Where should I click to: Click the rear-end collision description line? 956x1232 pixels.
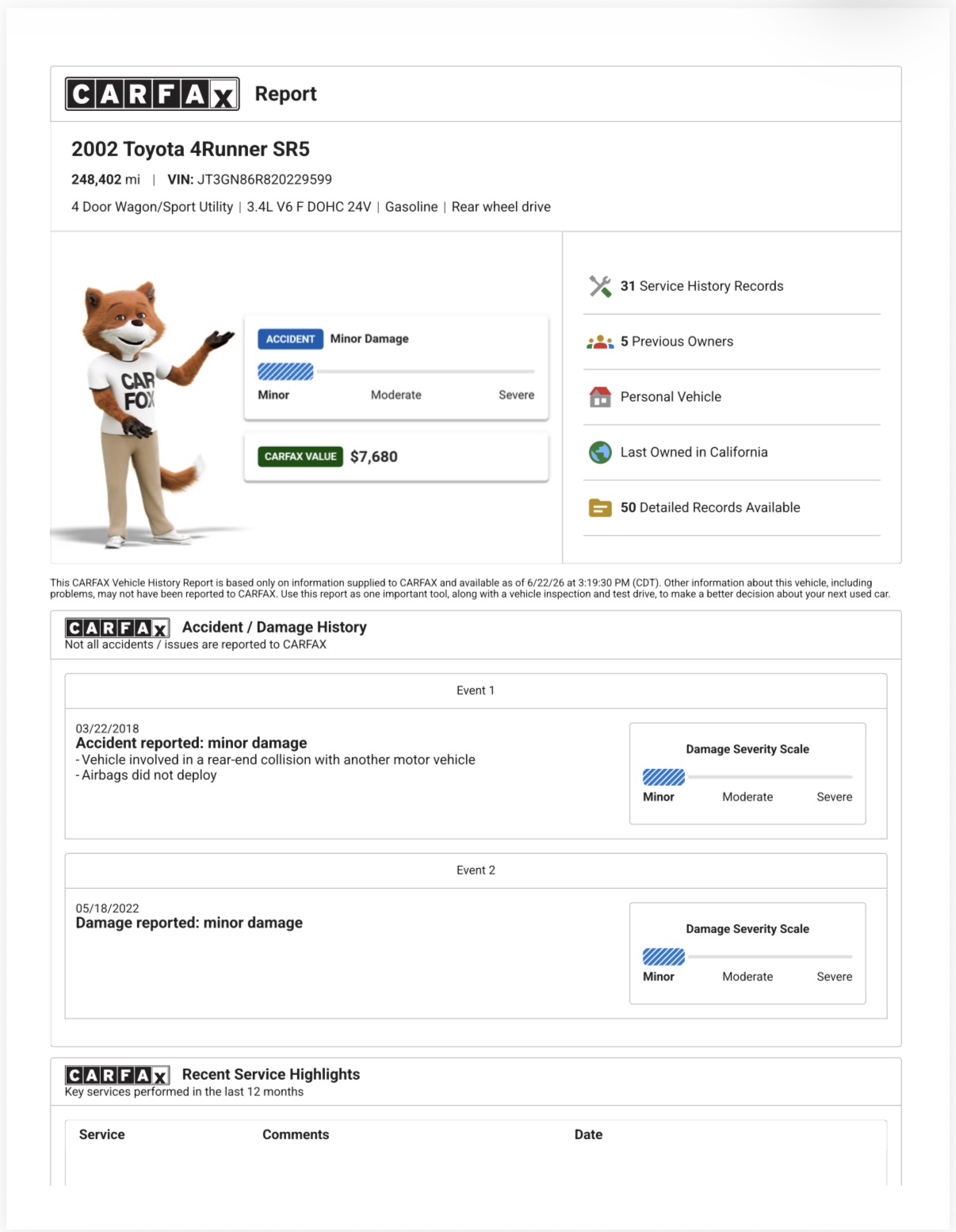(x=275, y=759)
